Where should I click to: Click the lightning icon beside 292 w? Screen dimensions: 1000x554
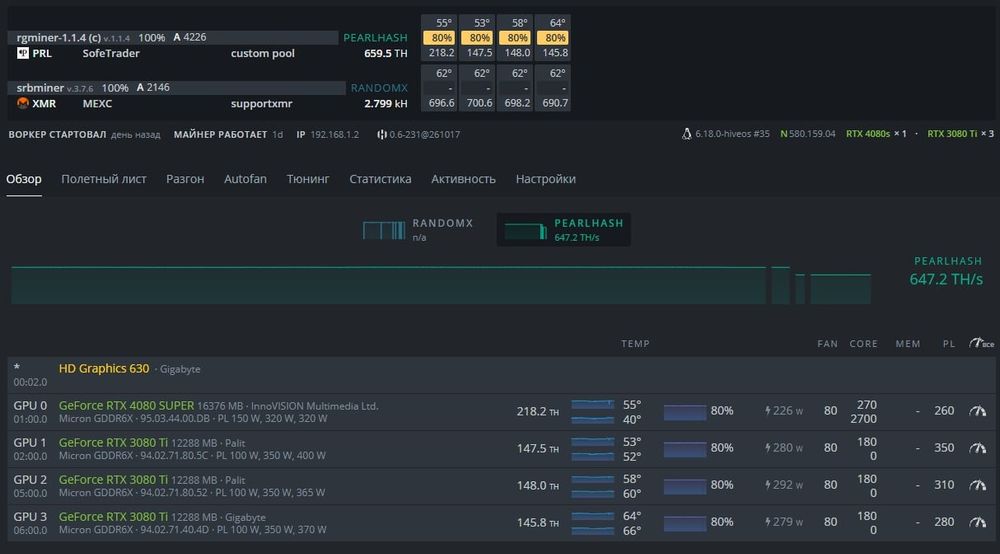click(x=768, y=485)
